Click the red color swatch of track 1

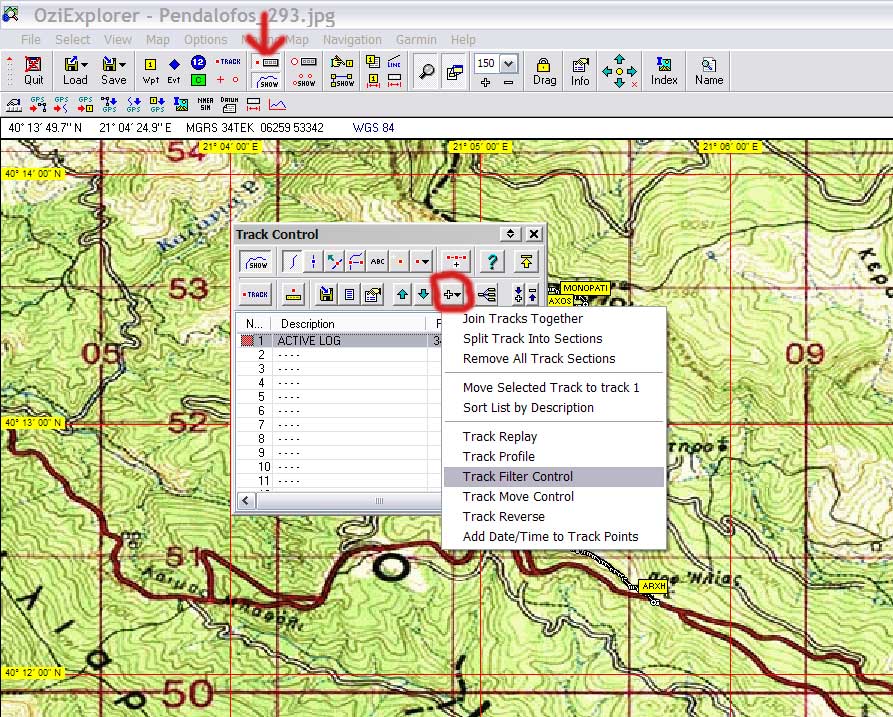[x=247, y=341]
